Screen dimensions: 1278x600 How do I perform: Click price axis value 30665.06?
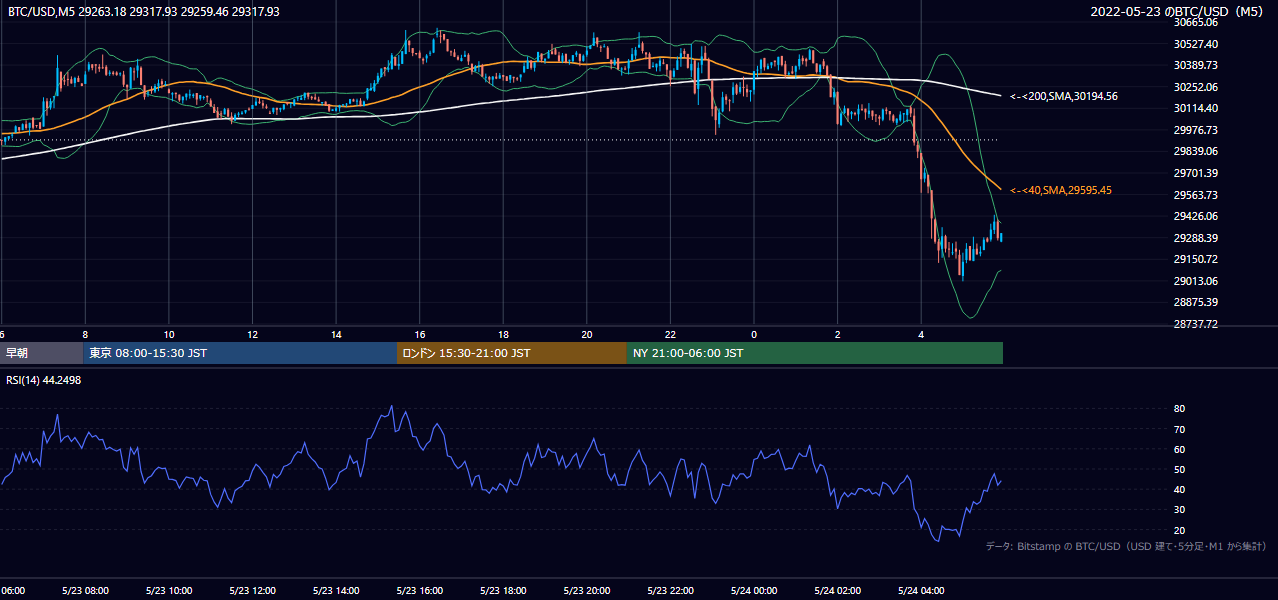[x=1196, y=22]
